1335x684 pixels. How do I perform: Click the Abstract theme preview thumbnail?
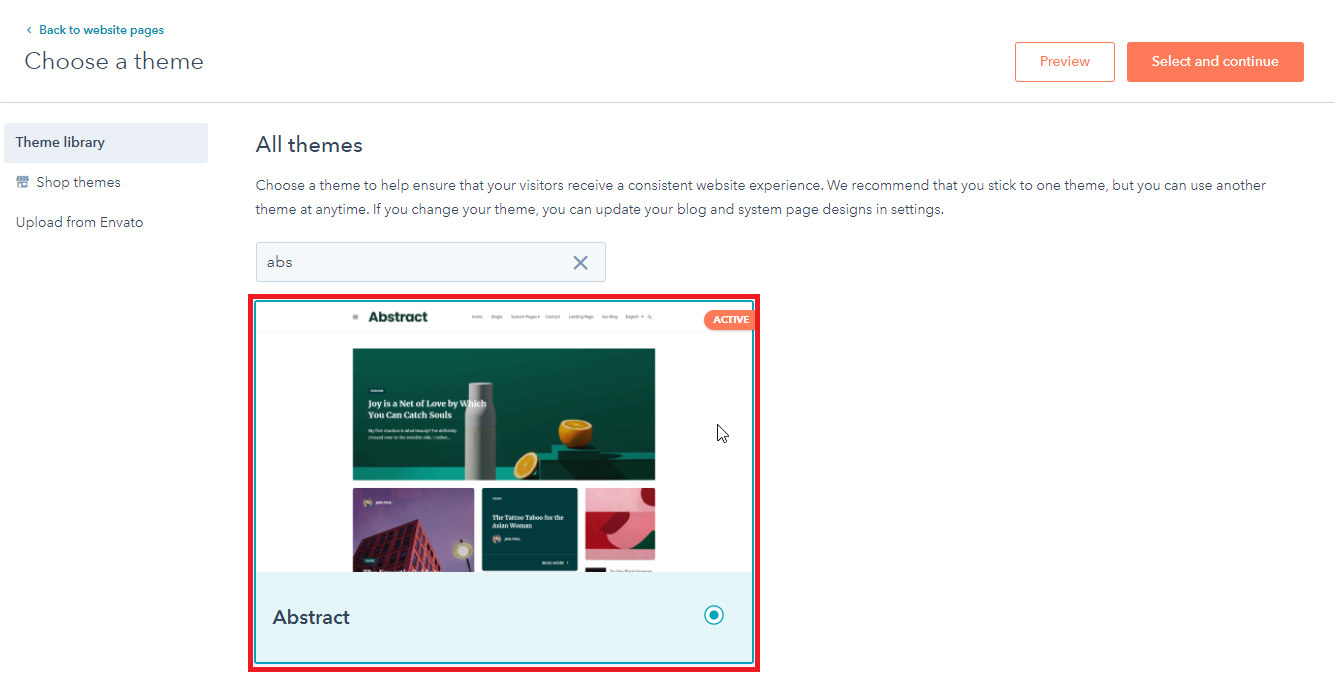pyautogui.click(x=504, y=437)
